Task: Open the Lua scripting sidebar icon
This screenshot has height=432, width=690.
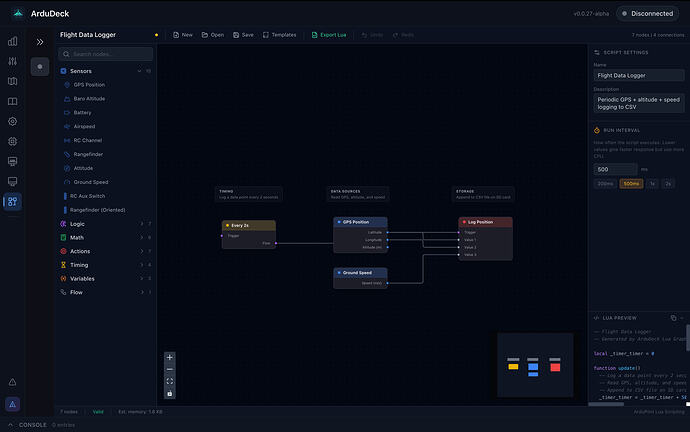Action: (12, 201)
